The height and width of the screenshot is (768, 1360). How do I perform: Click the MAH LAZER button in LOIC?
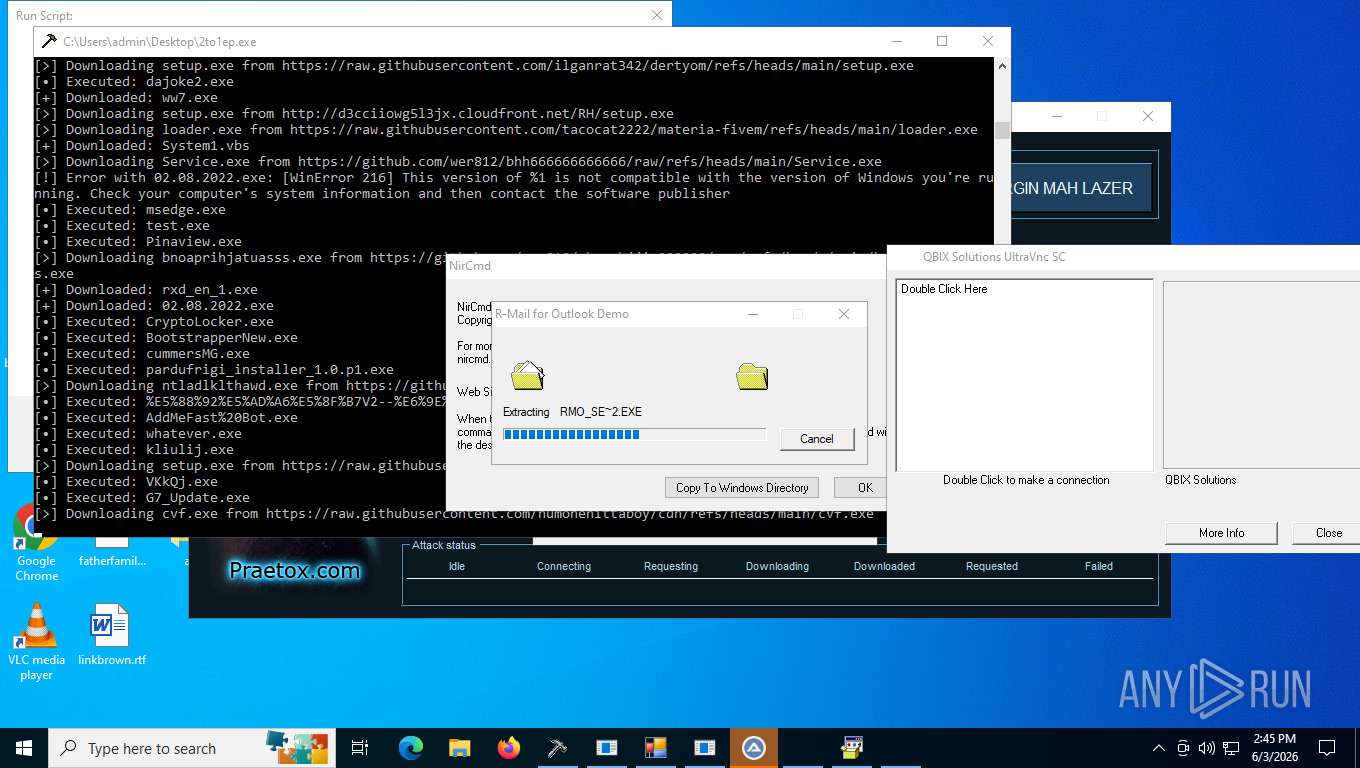coord(1080,188)
